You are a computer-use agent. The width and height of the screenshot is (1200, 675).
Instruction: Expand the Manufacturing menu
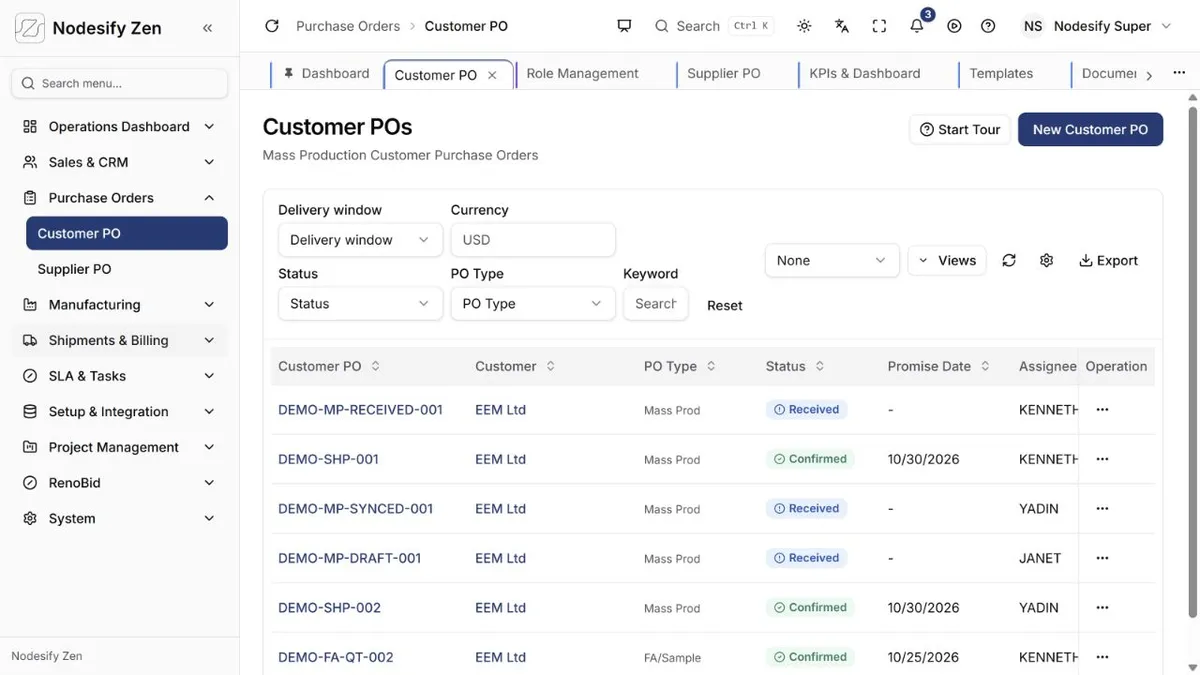119,304
